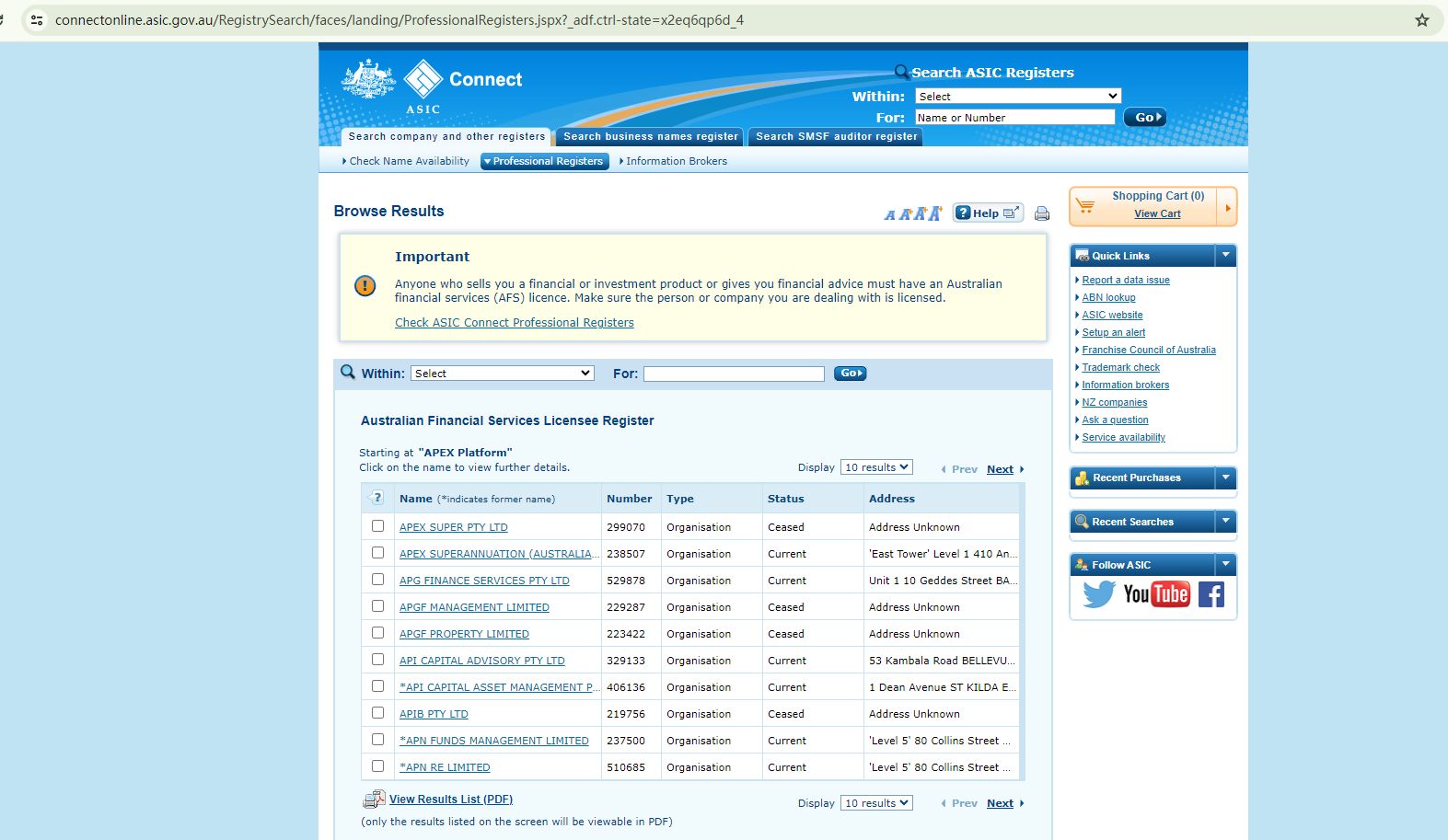Image resolution: width=1448 pixels, height=840 pixels.
Task: Tick the APN FUNDS MANAGEMENT LIMITED checkbox
Action: [377, 740]
